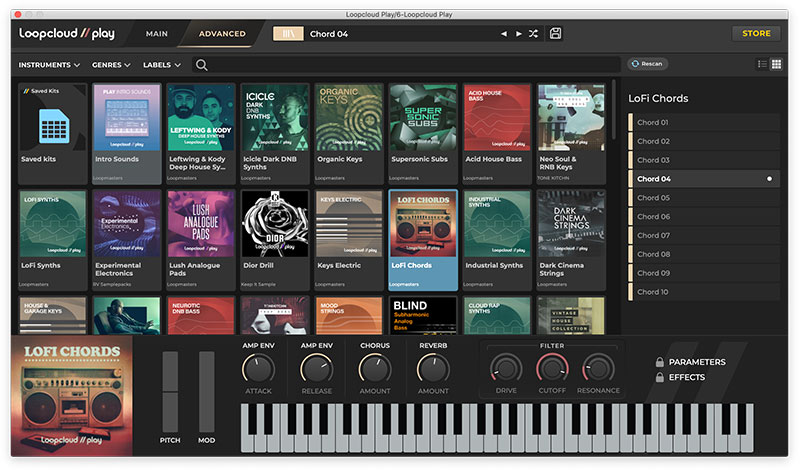Click the shuffle random preset icon
This screenshot has height=470, width=800.
click(x=533, y=34)
